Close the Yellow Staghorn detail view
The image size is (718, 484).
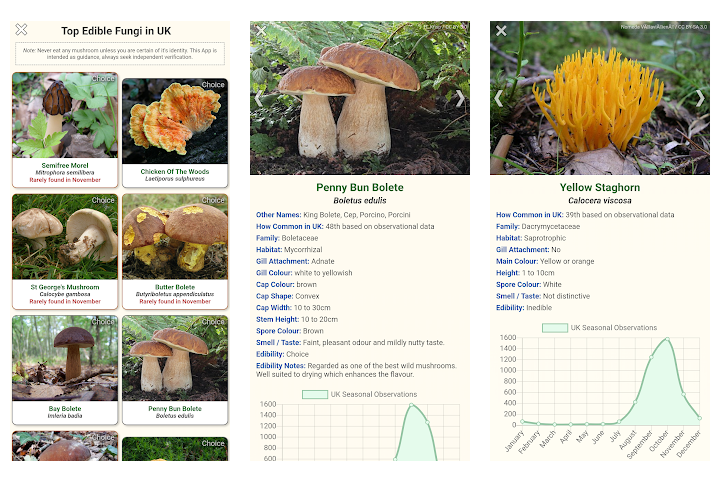[501, 31]
